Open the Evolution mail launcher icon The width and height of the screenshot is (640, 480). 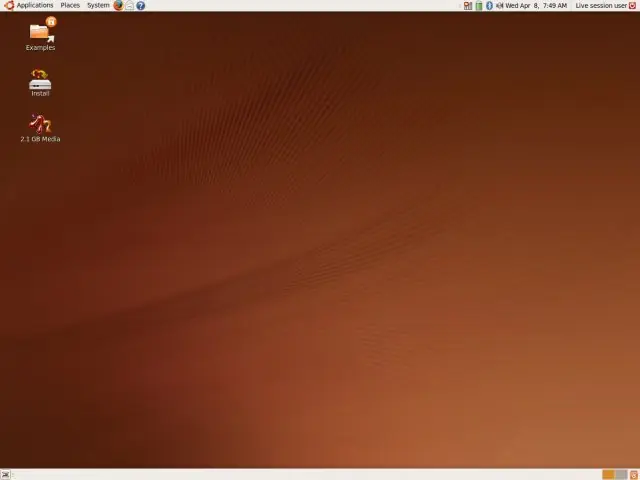tap(129, 5)
